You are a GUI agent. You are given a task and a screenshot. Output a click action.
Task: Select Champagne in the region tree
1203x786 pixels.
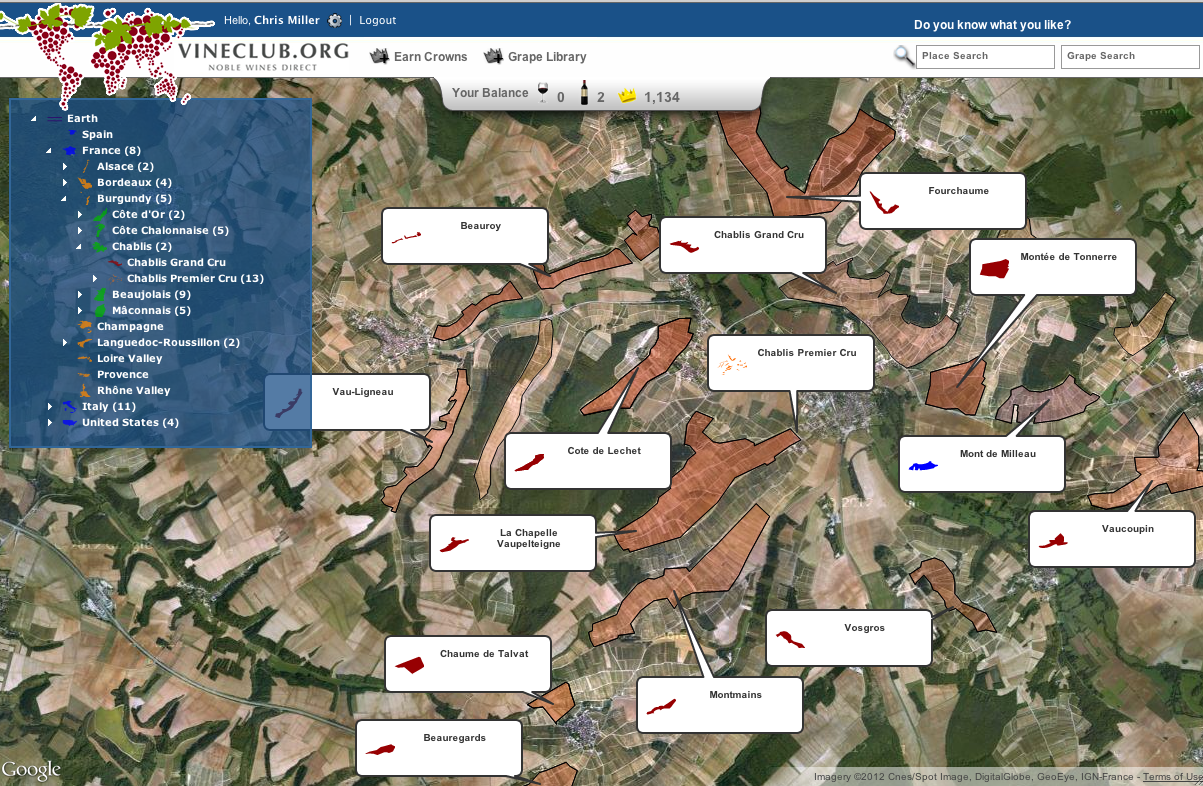pos(130,327)
